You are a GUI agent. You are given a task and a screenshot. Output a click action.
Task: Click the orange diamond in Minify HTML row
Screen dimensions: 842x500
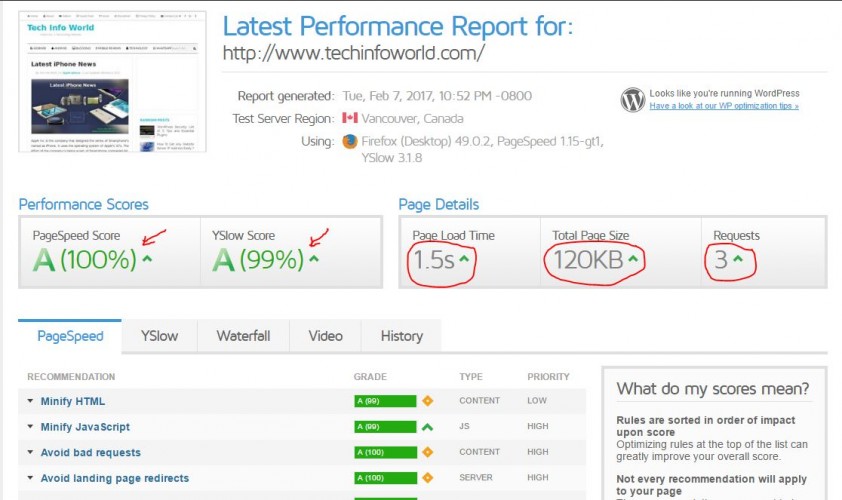427,401
